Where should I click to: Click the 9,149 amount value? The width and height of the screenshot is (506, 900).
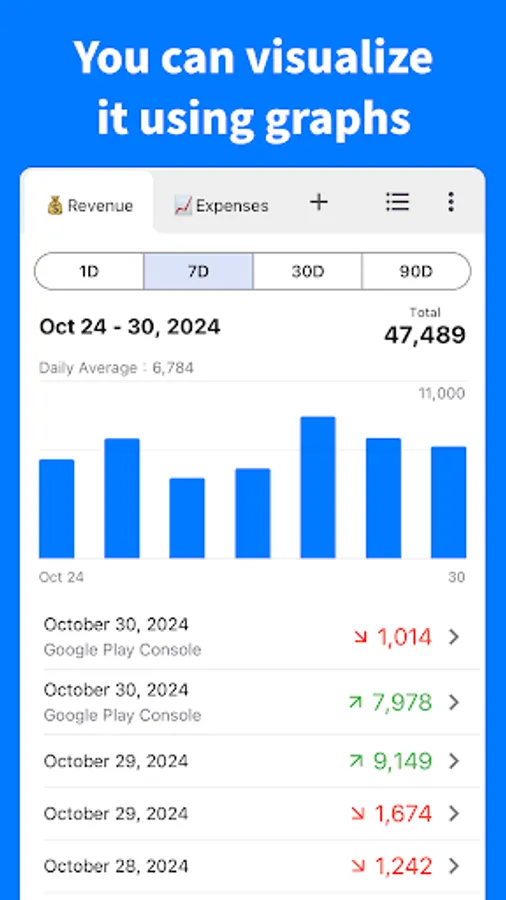pyautogui.click(x=403, y=761)
